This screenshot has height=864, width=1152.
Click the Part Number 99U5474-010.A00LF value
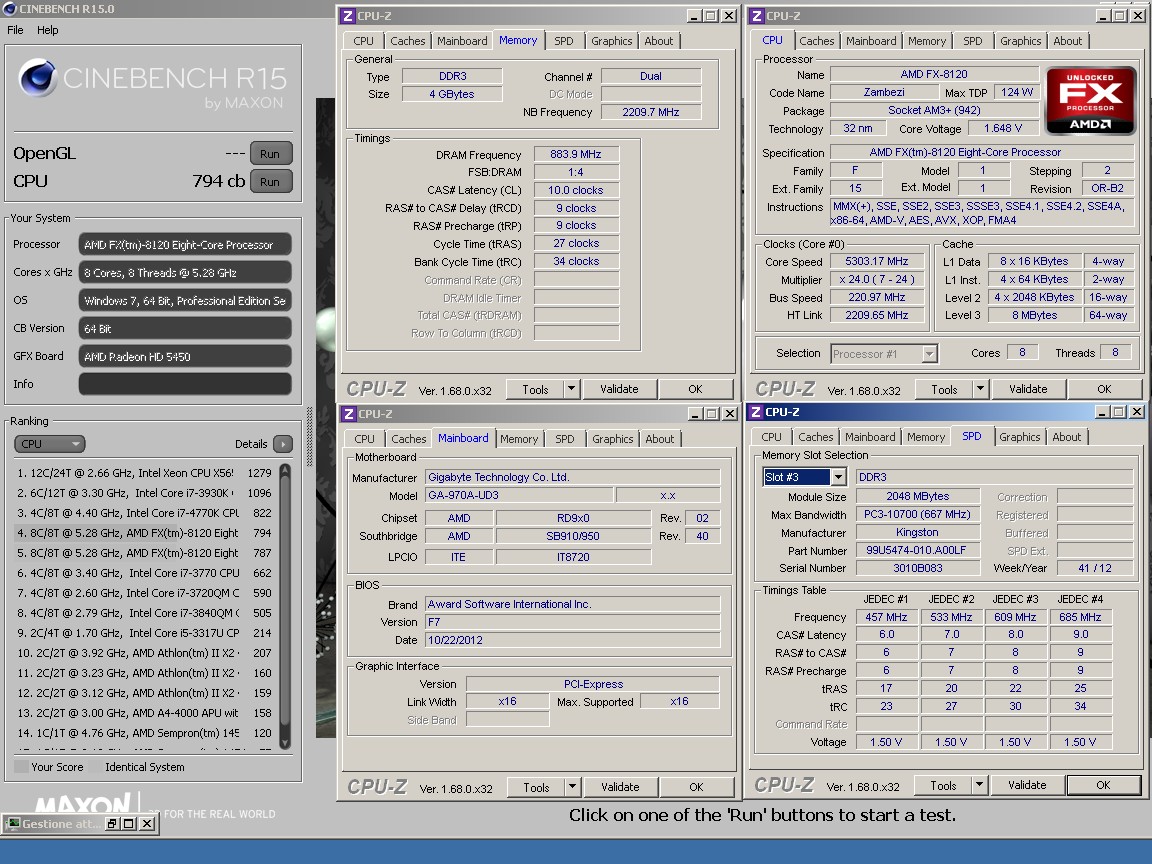point(917,550)
